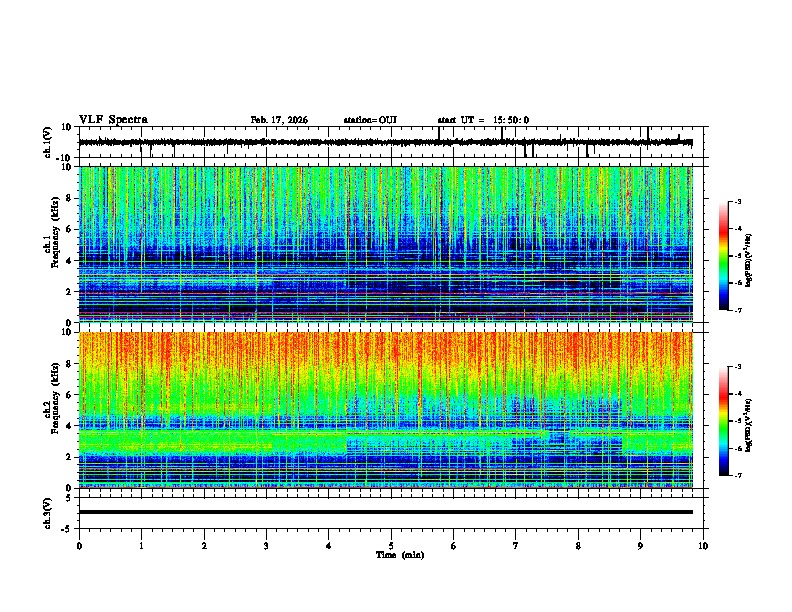792x612 pixels.
Task: Click the "6" tick on ch.1 frequency axis
Action: [71, 229]
